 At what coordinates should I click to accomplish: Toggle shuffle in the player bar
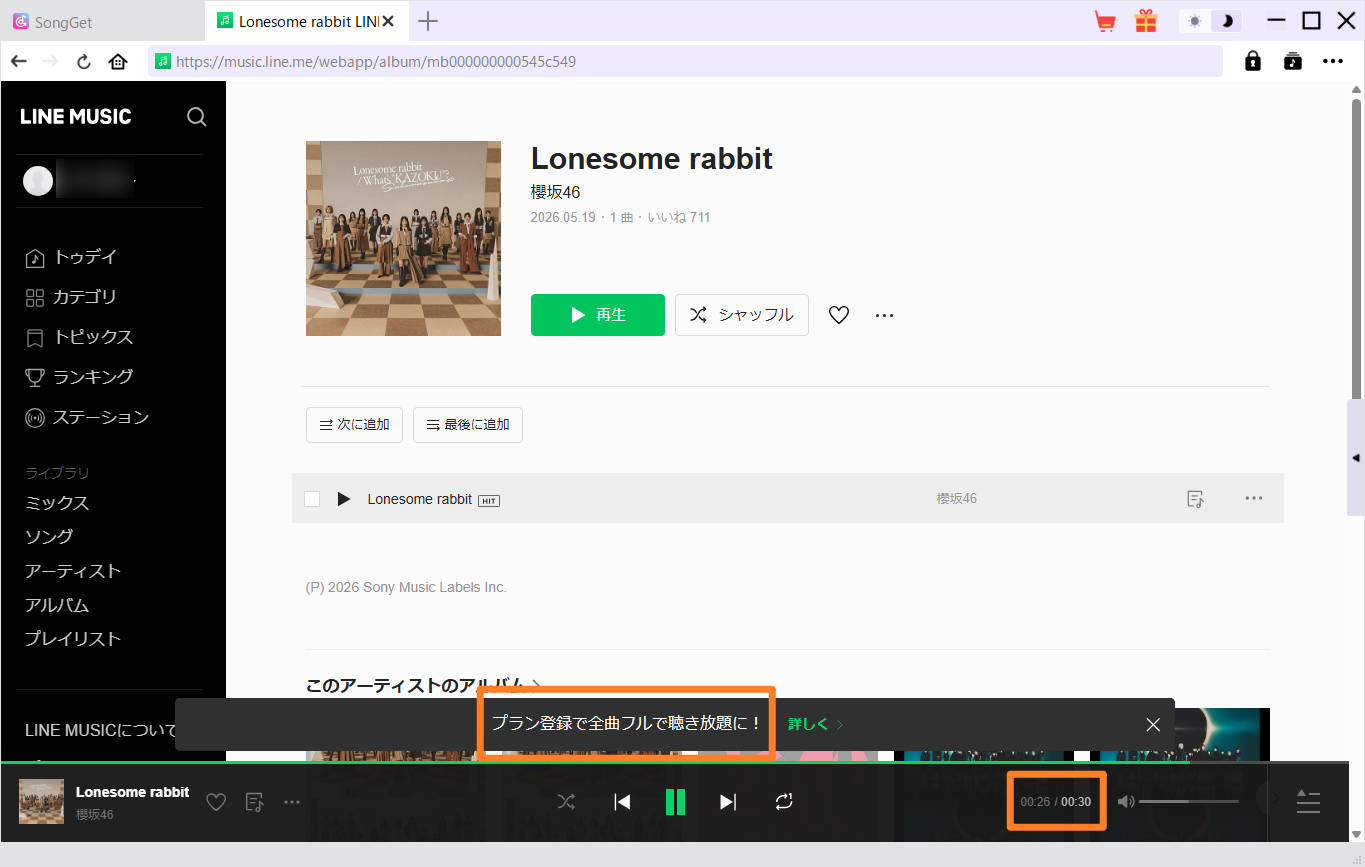click(x=566, y=802)
